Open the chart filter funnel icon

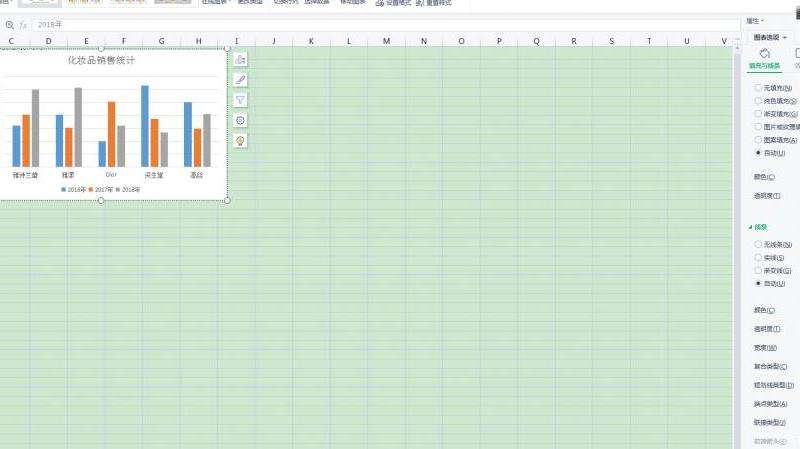click(240, 100)
